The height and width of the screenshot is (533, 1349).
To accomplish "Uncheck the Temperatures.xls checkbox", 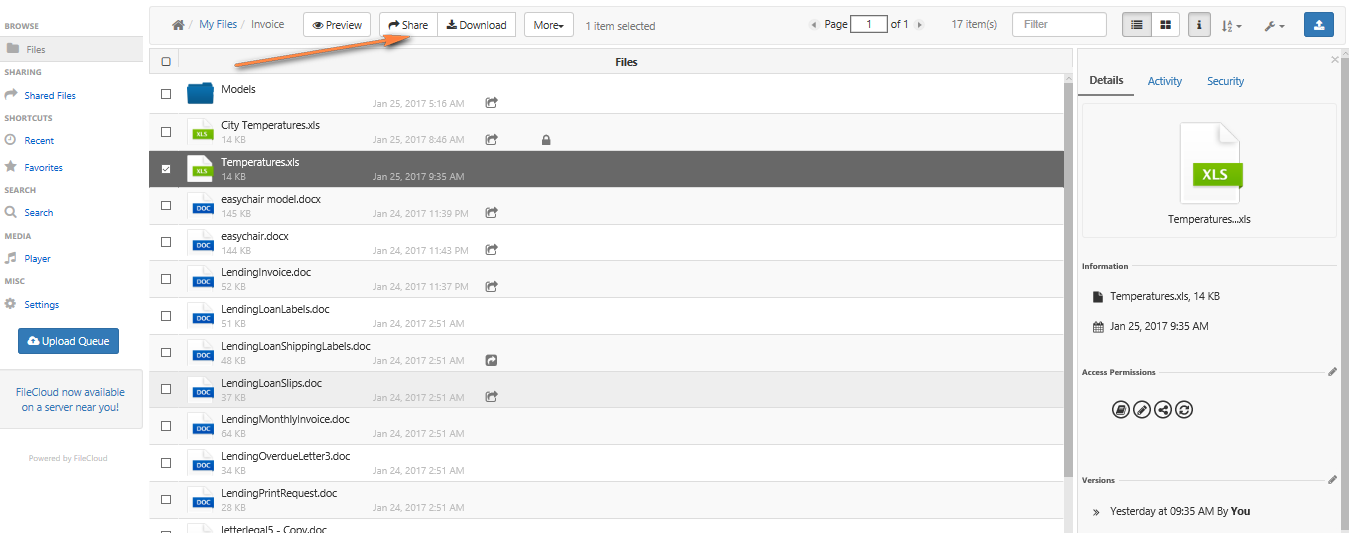I will (166, 169).
